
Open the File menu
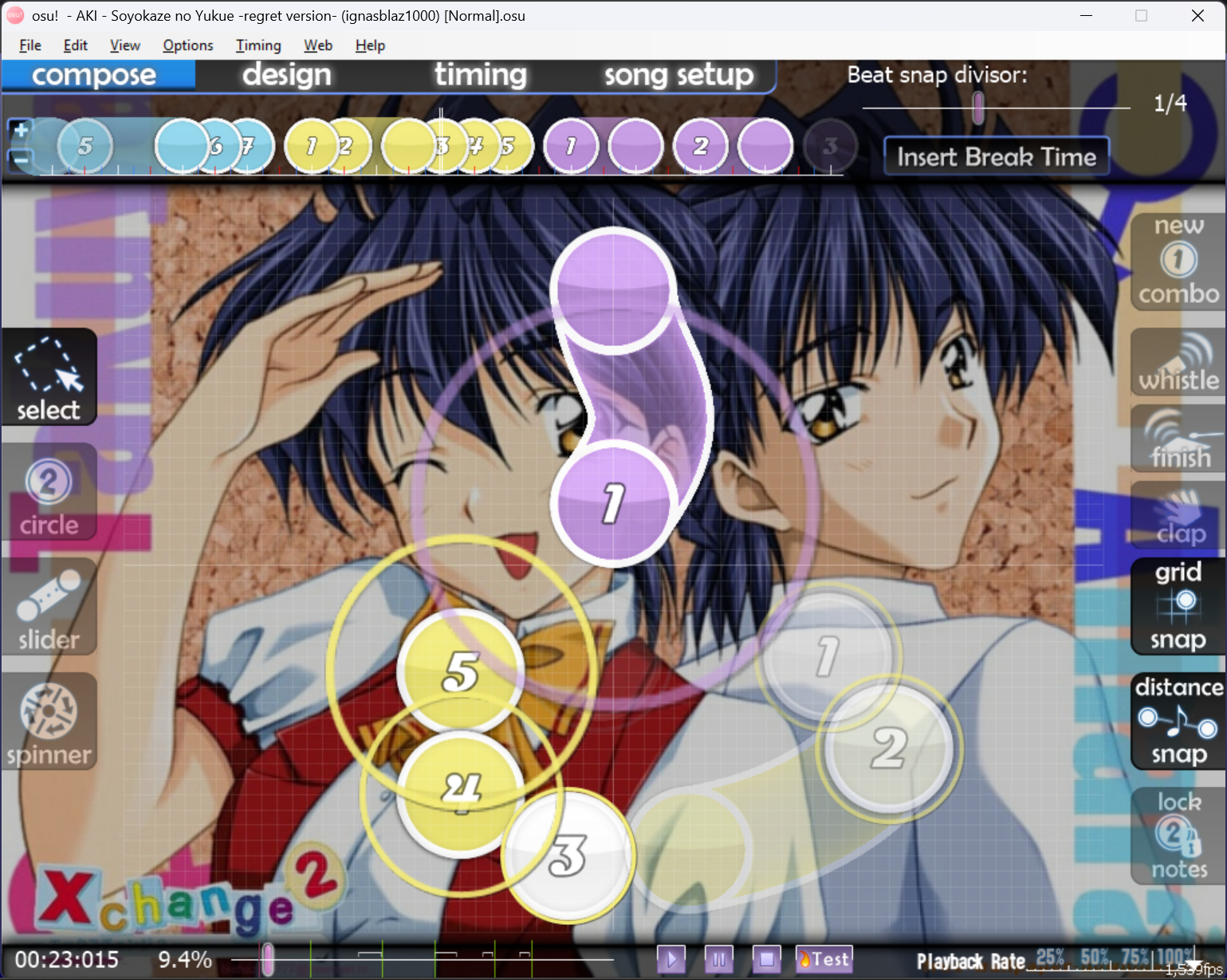(x=29, y=45)
